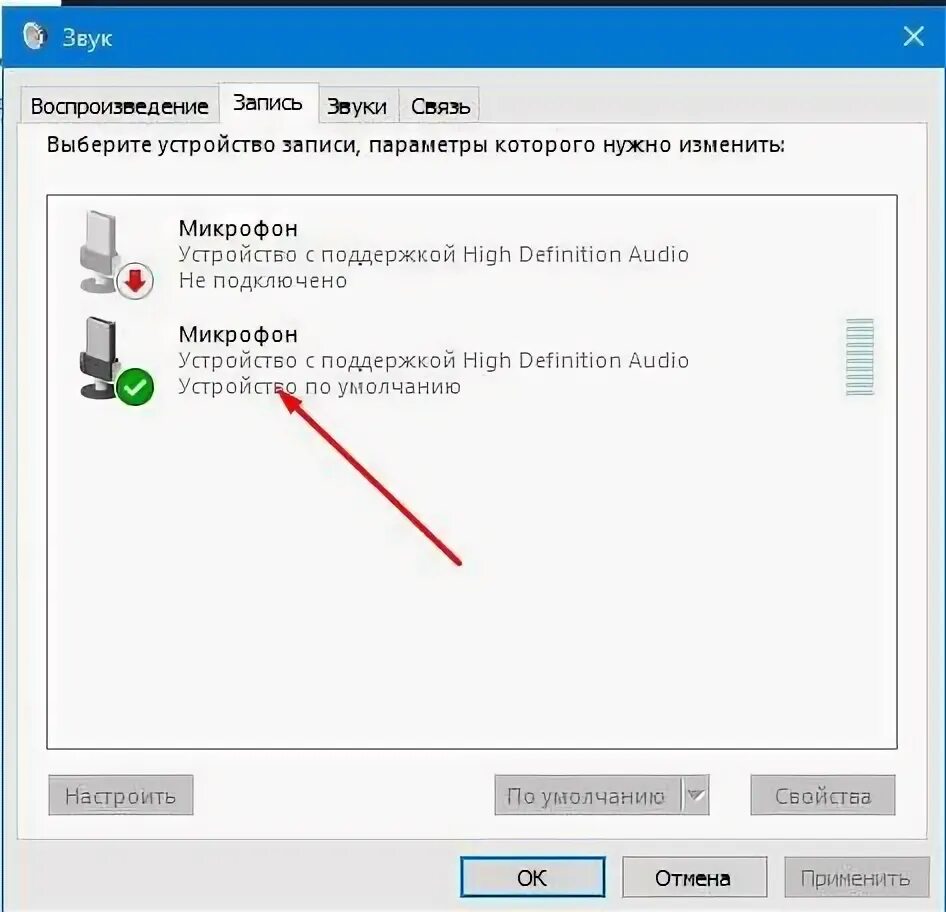Close the Звук dialog window

click(x=913, y=36)
